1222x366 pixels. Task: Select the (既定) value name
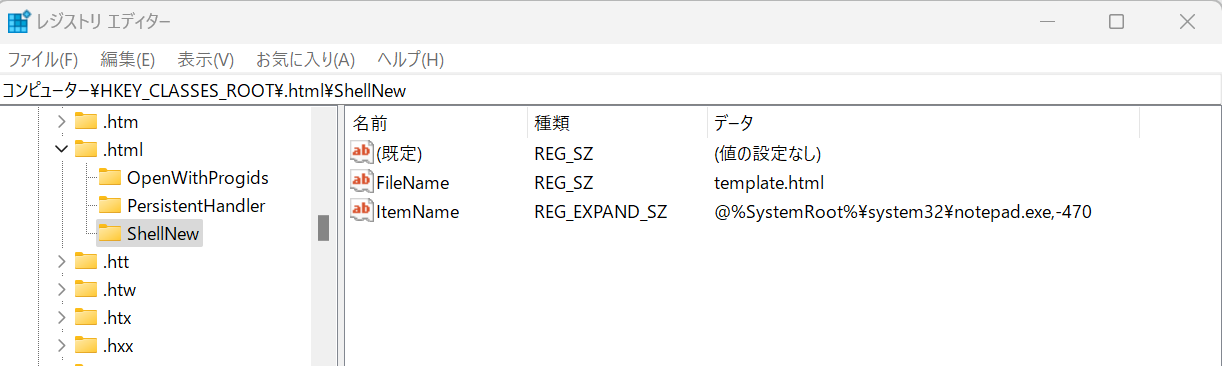point(400,154)
